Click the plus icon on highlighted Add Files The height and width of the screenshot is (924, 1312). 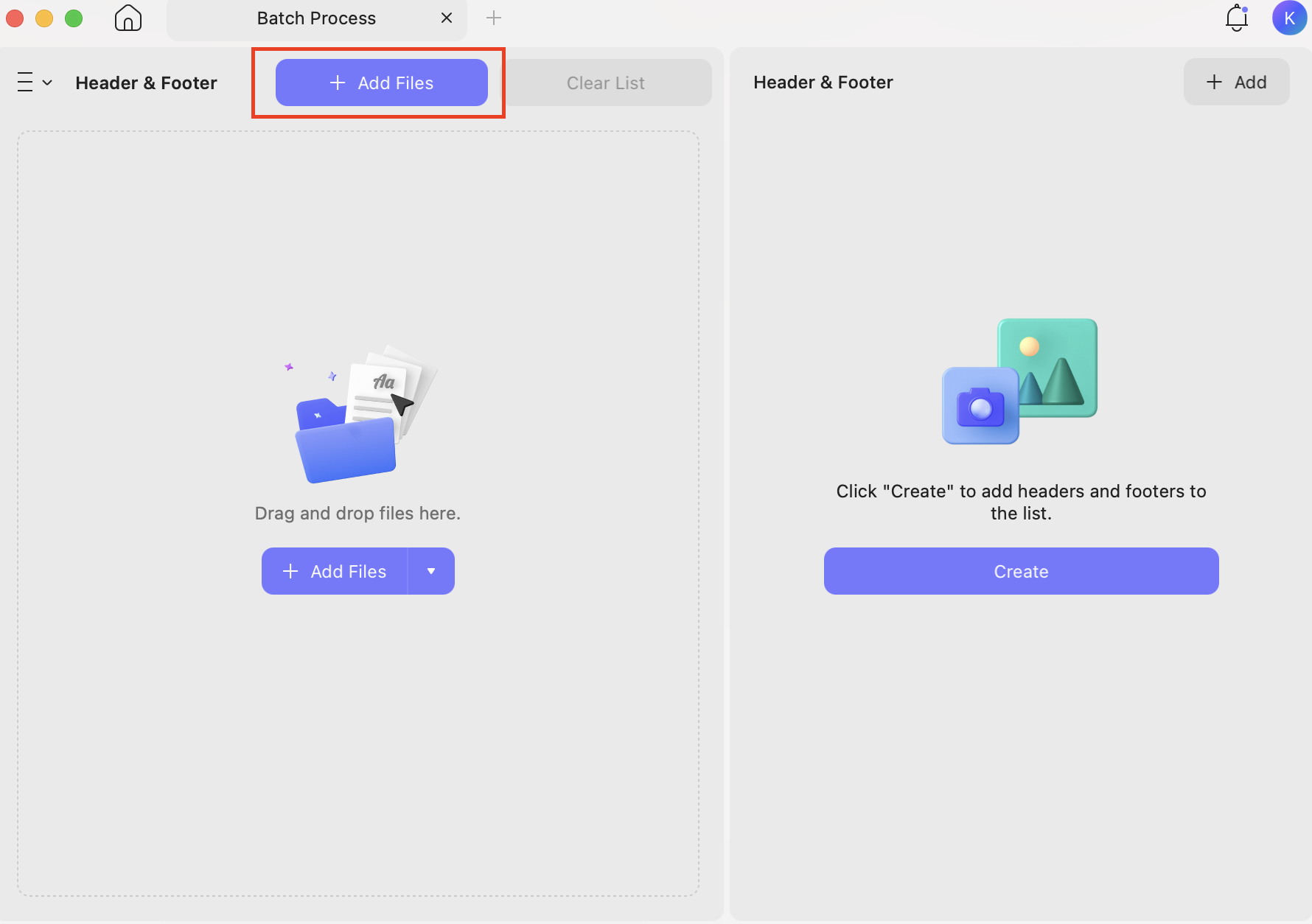338,82
